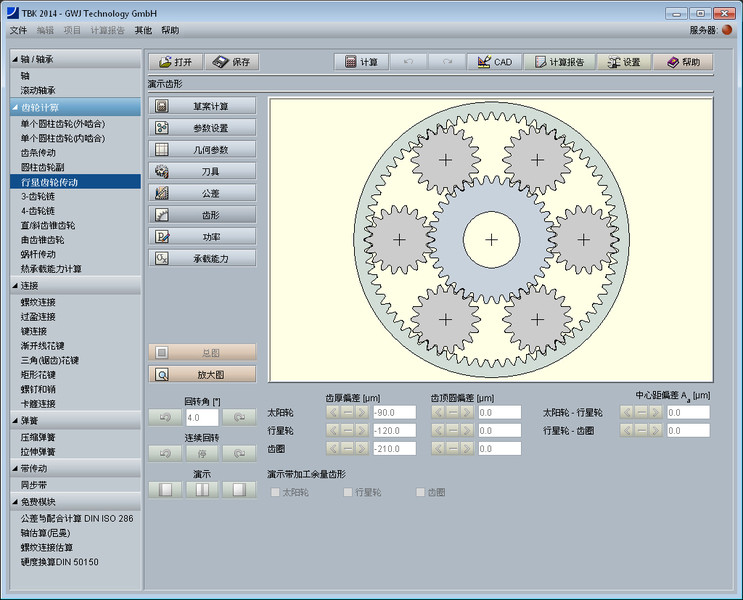Check the 齿圈 machining allowance checkbox
743x600 pixels.
420,492
